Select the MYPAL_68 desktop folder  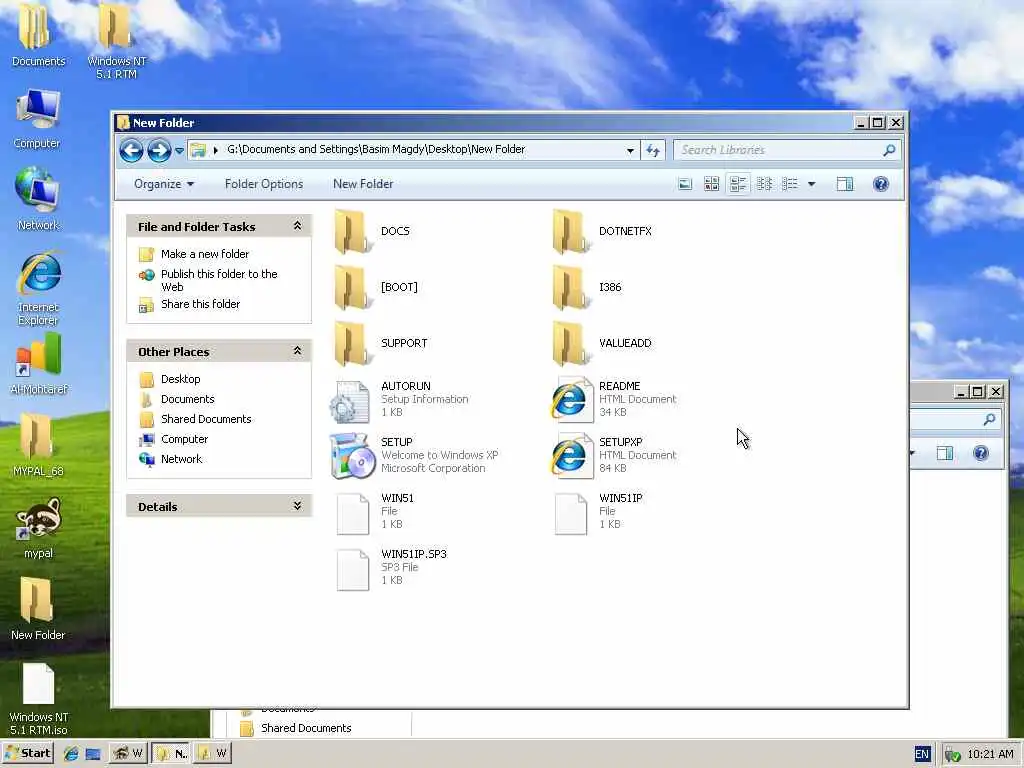point(38,445)
